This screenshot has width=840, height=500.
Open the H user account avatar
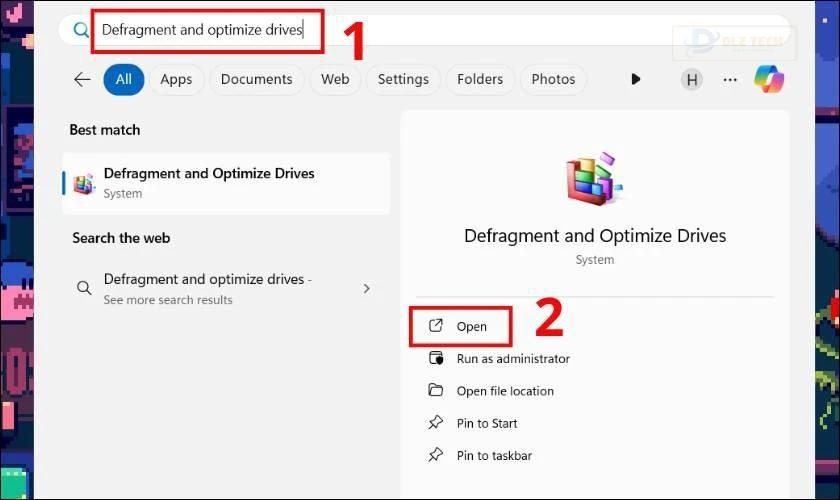pyautogui.click(x=692, y=80)
